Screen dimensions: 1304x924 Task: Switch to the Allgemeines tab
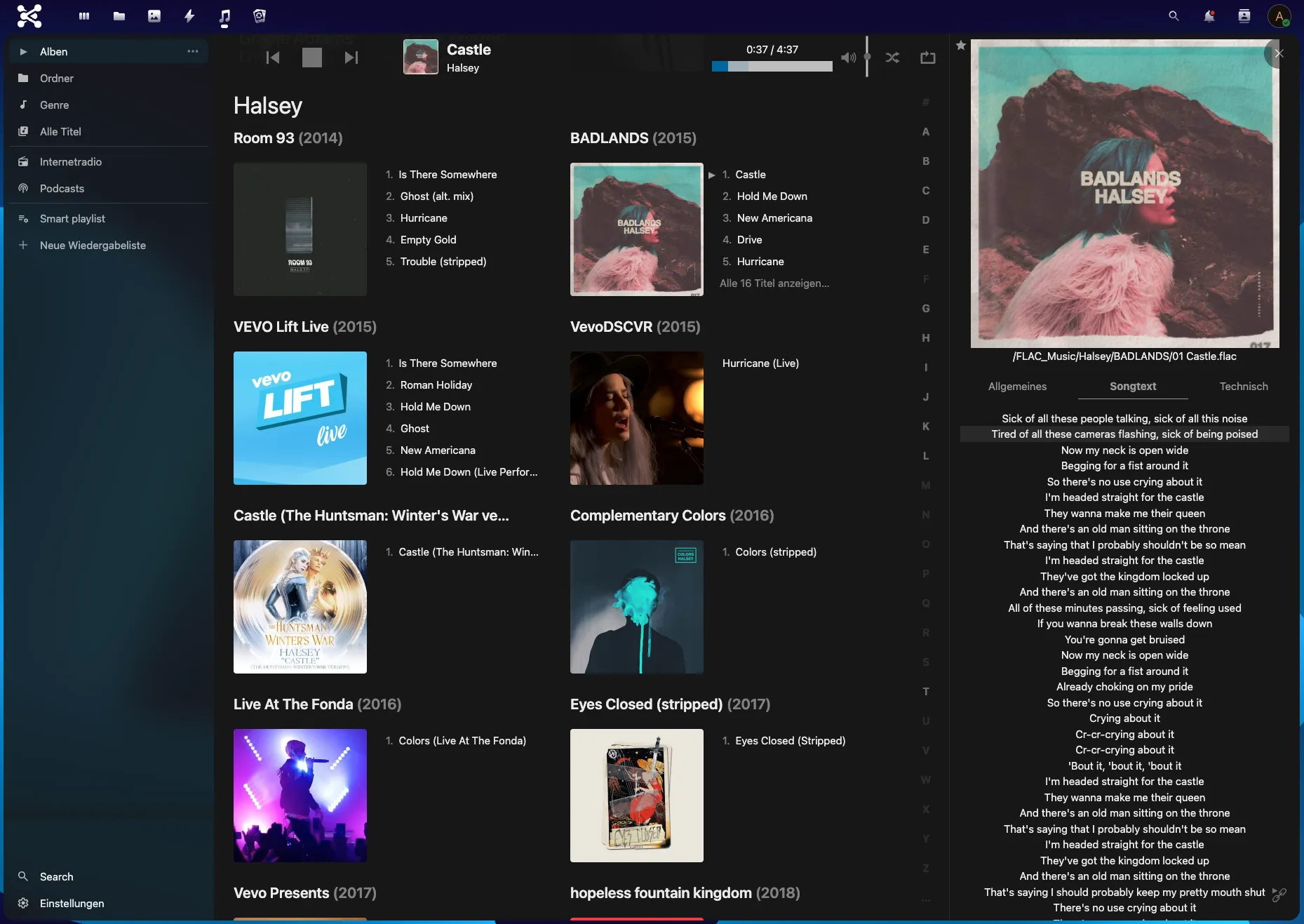click(1016, 386)
